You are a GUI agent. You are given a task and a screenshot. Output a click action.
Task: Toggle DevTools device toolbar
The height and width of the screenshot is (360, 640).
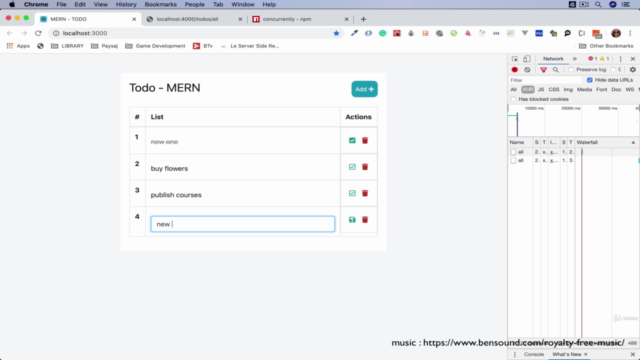pos(527,59)
